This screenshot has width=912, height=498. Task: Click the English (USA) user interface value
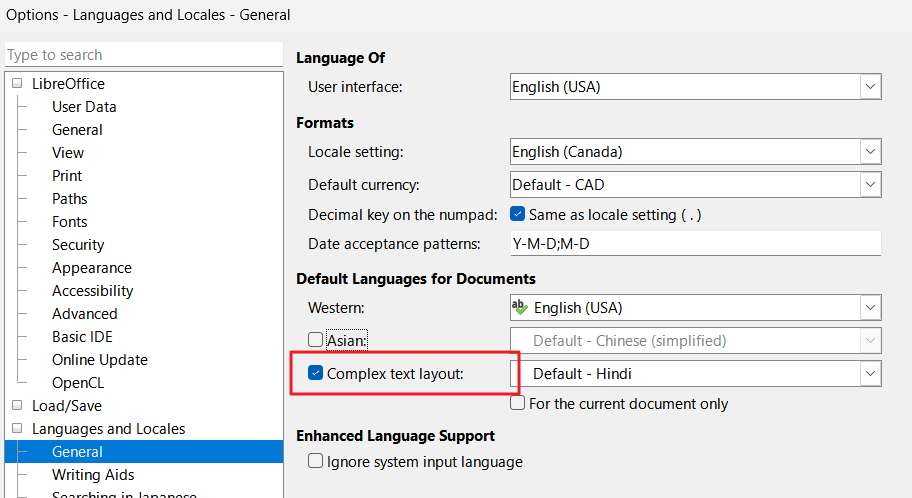(x=556, y=87)
